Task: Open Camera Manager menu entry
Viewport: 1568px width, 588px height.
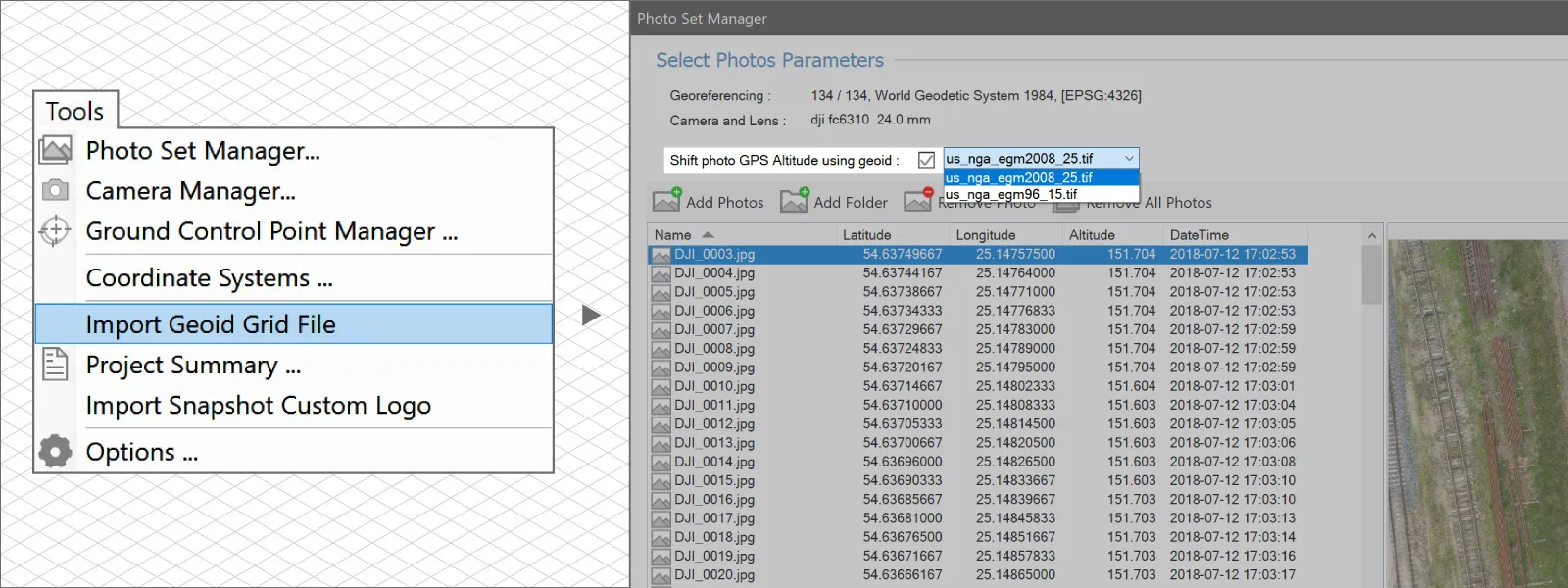Action: tap(294, 190)
